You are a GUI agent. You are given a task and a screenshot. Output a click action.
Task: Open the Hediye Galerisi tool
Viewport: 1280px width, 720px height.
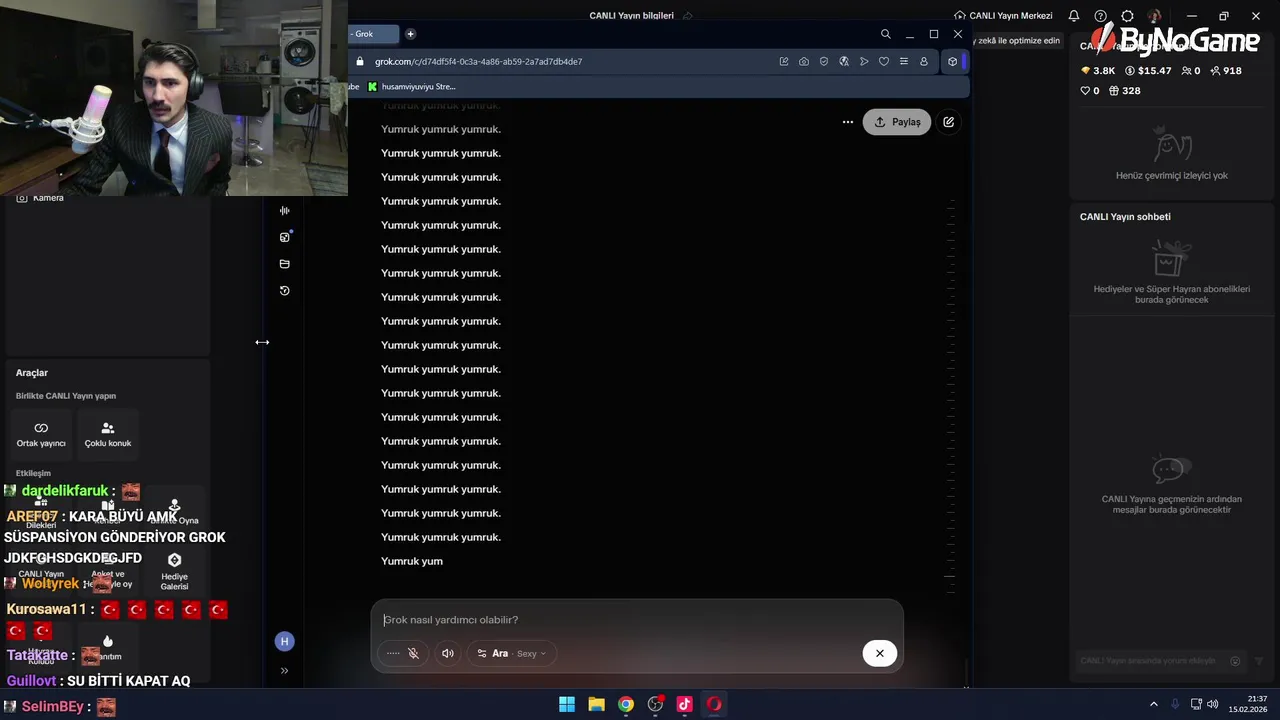pyautogui.click(x=174, y=572)
